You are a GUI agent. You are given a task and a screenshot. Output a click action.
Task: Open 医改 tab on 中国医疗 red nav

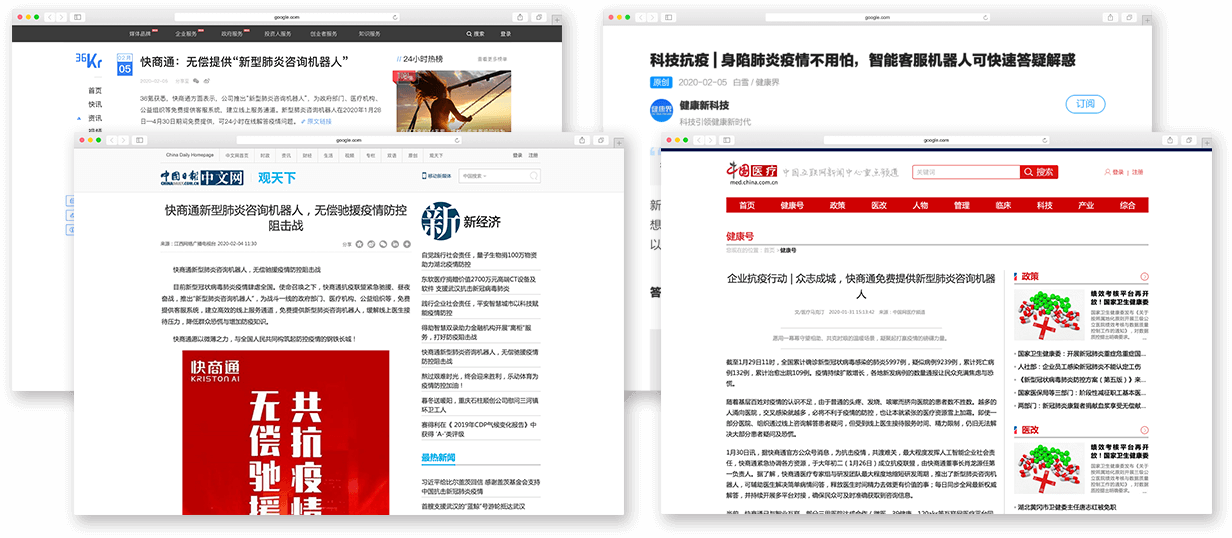[879, 205]
